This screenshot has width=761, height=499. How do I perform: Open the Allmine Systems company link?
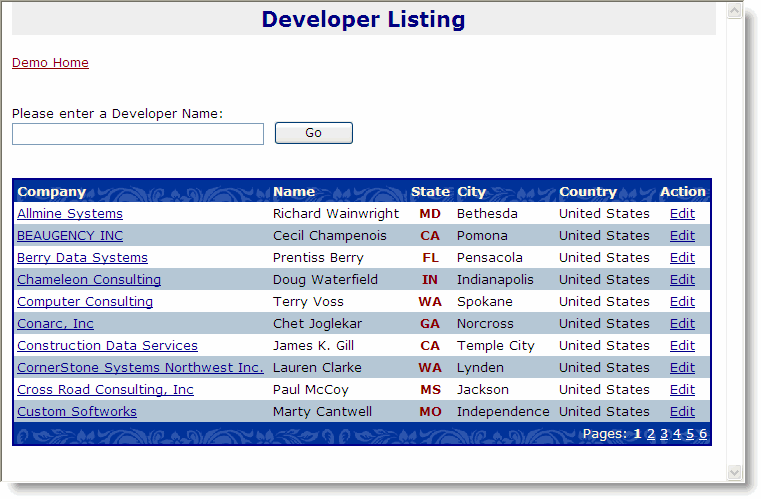(70, 214)
